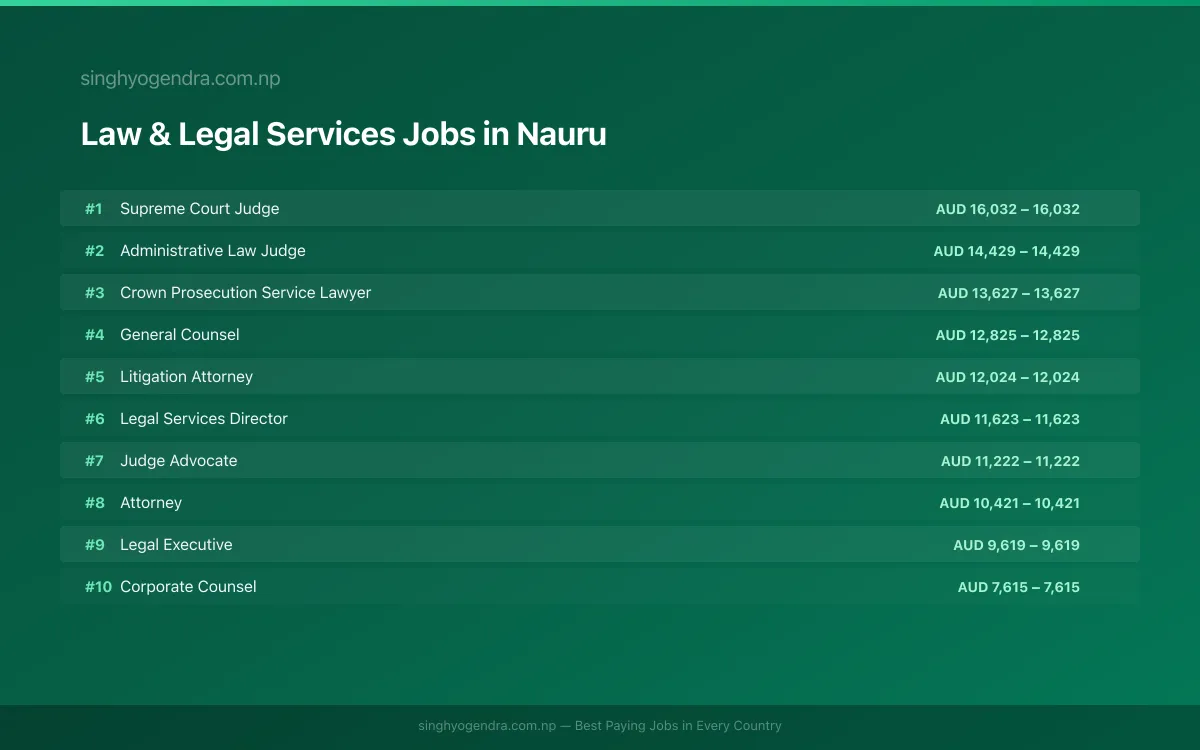Click salary AUD 14,429 – 14,429
Image resolution: width=1200 pixels, height=750 pixels.
[1007, 251]
